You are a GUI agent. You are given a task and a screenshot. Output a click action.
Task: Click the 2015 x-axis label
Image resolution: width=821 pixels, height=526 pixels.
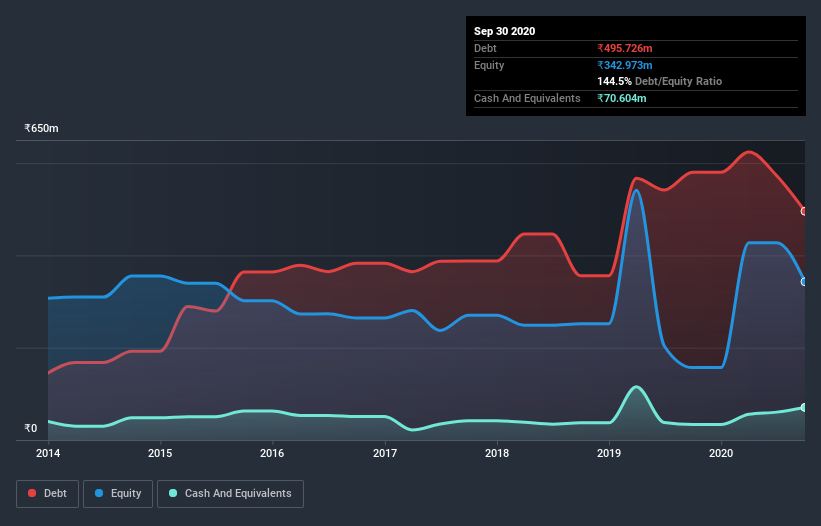point(160,453)
